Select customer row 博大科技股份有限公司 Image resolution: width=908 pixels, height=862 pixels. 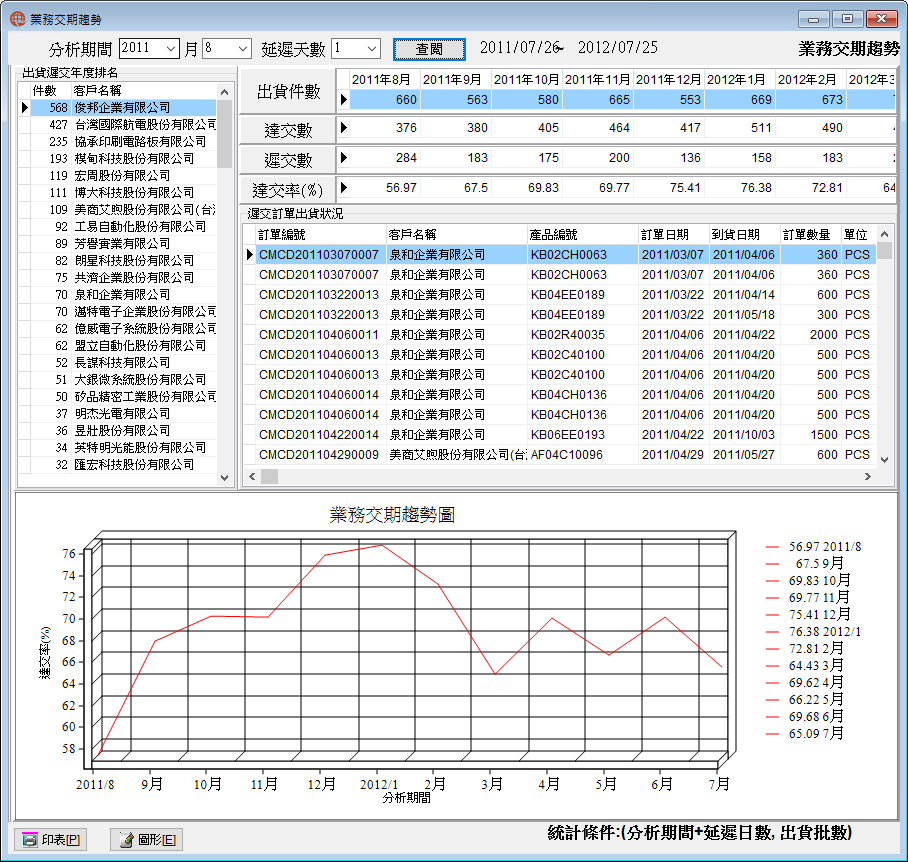[123, 193]
